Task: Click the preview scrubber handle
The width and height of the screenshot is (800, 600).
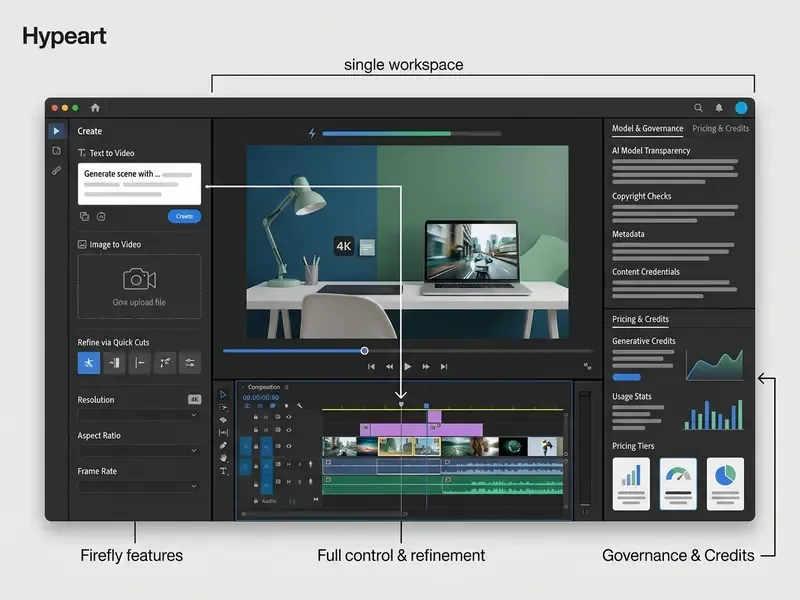Action: pos(364,351)
